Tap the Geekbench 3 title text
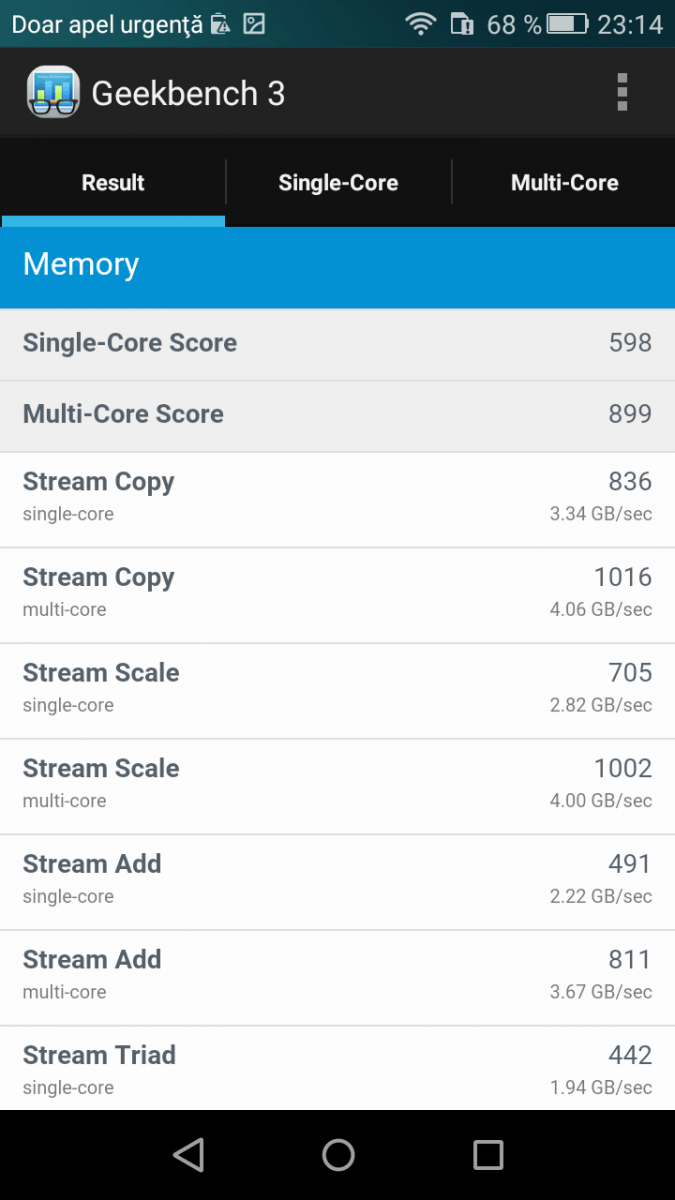Viewport: 675px width, 1200px height. tap(188, 93)
